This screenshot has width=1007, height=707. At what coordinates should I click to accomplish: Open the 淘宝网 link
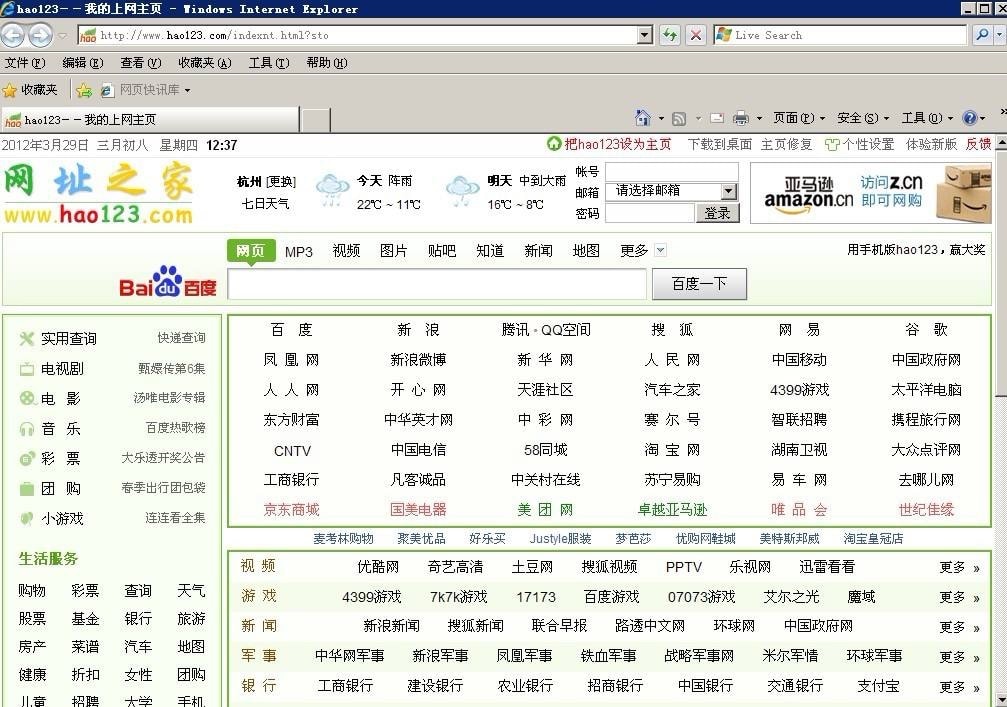672,450
